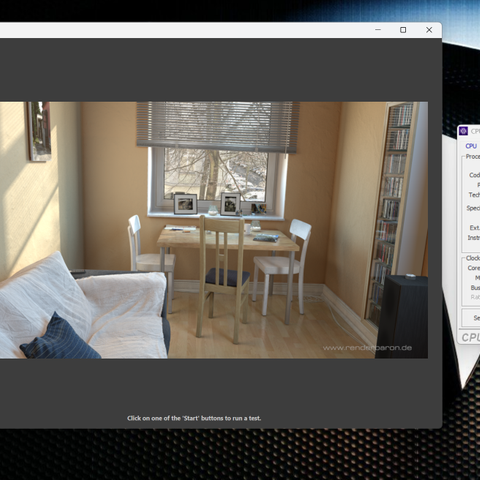The image size is (480, 480).
Task: Close the Cinebench window
Action: [429, 30]
